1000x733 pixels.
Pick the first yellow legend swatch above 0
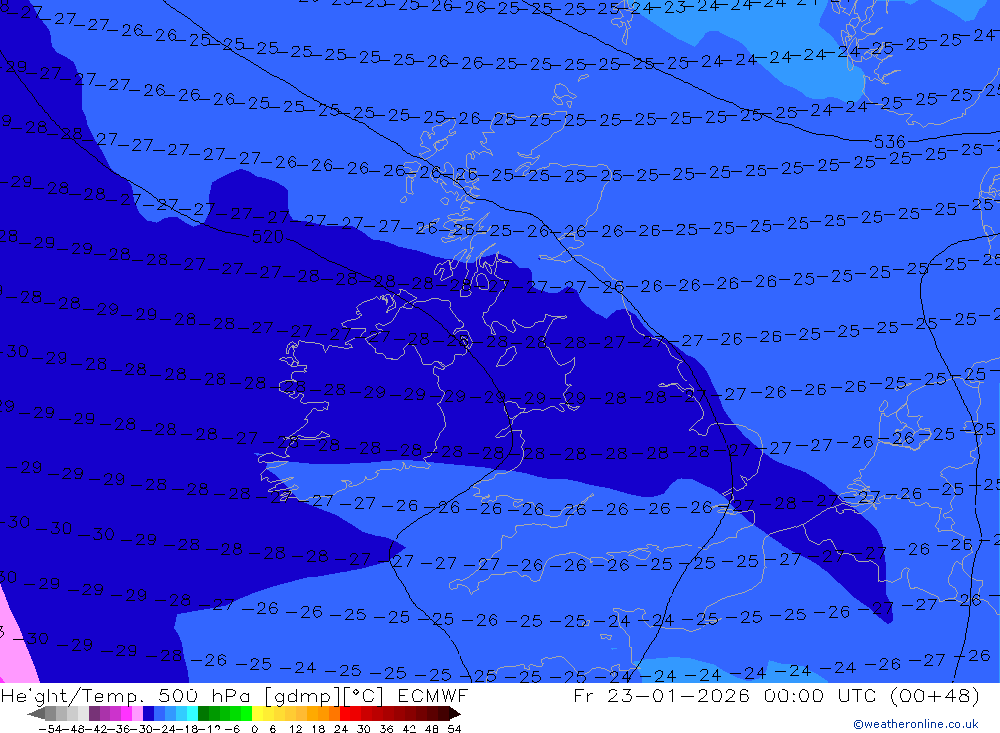tap(258, 714)
